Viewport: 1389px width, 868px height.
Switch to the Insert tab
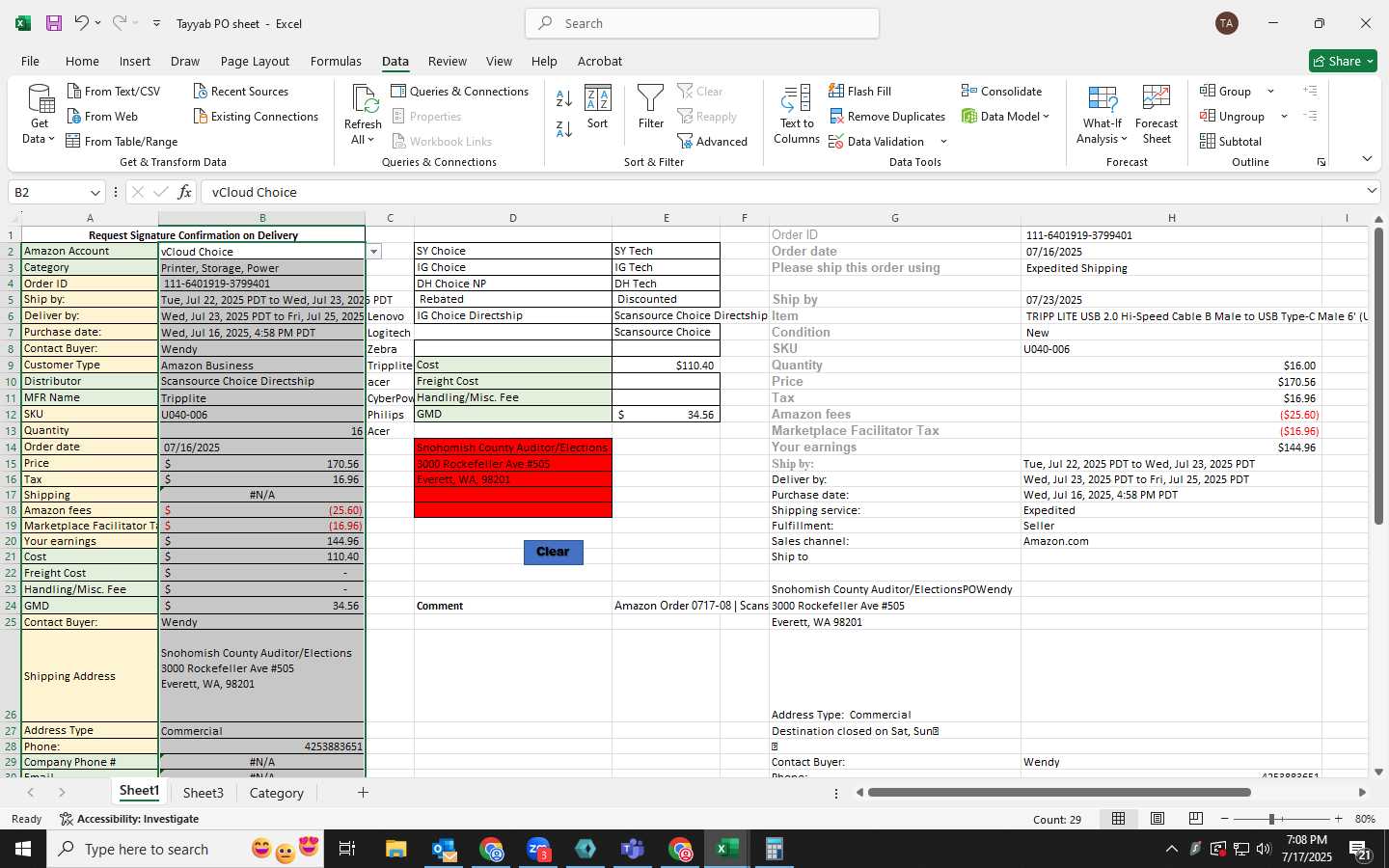click(135, 61)
